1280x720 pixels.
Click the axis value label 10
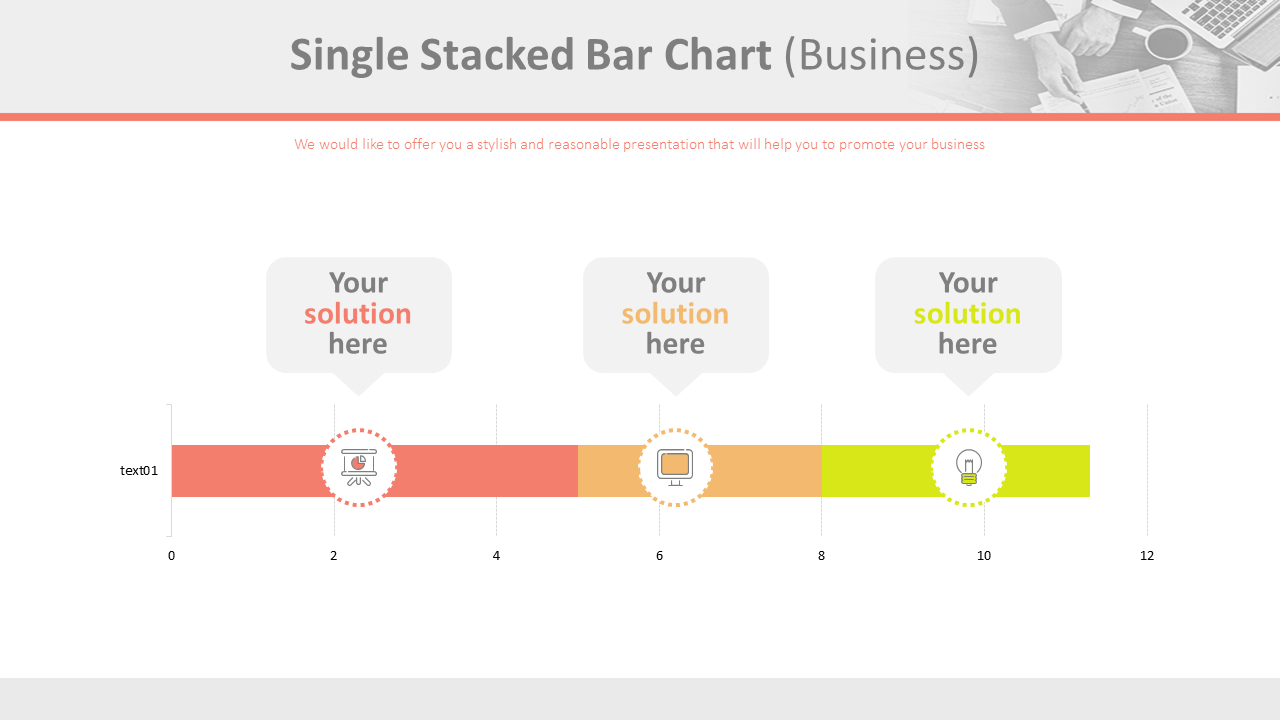coord(984,556)
